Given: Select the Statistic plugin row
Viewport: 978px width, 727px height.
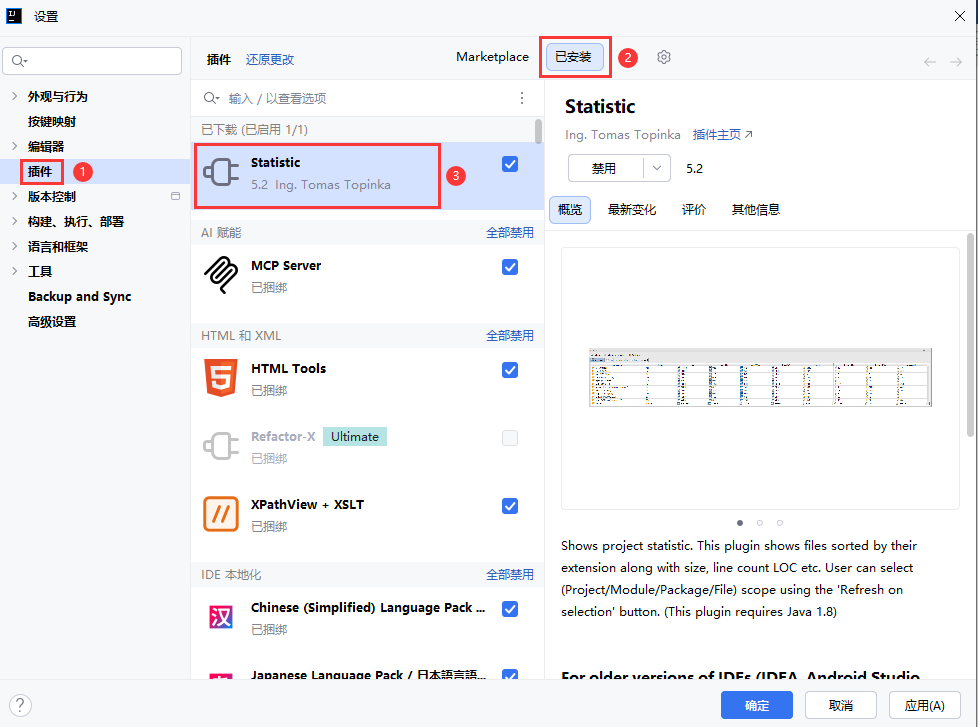Looking at the screenshot, I should pyautogui.click(x=368, y=176).
